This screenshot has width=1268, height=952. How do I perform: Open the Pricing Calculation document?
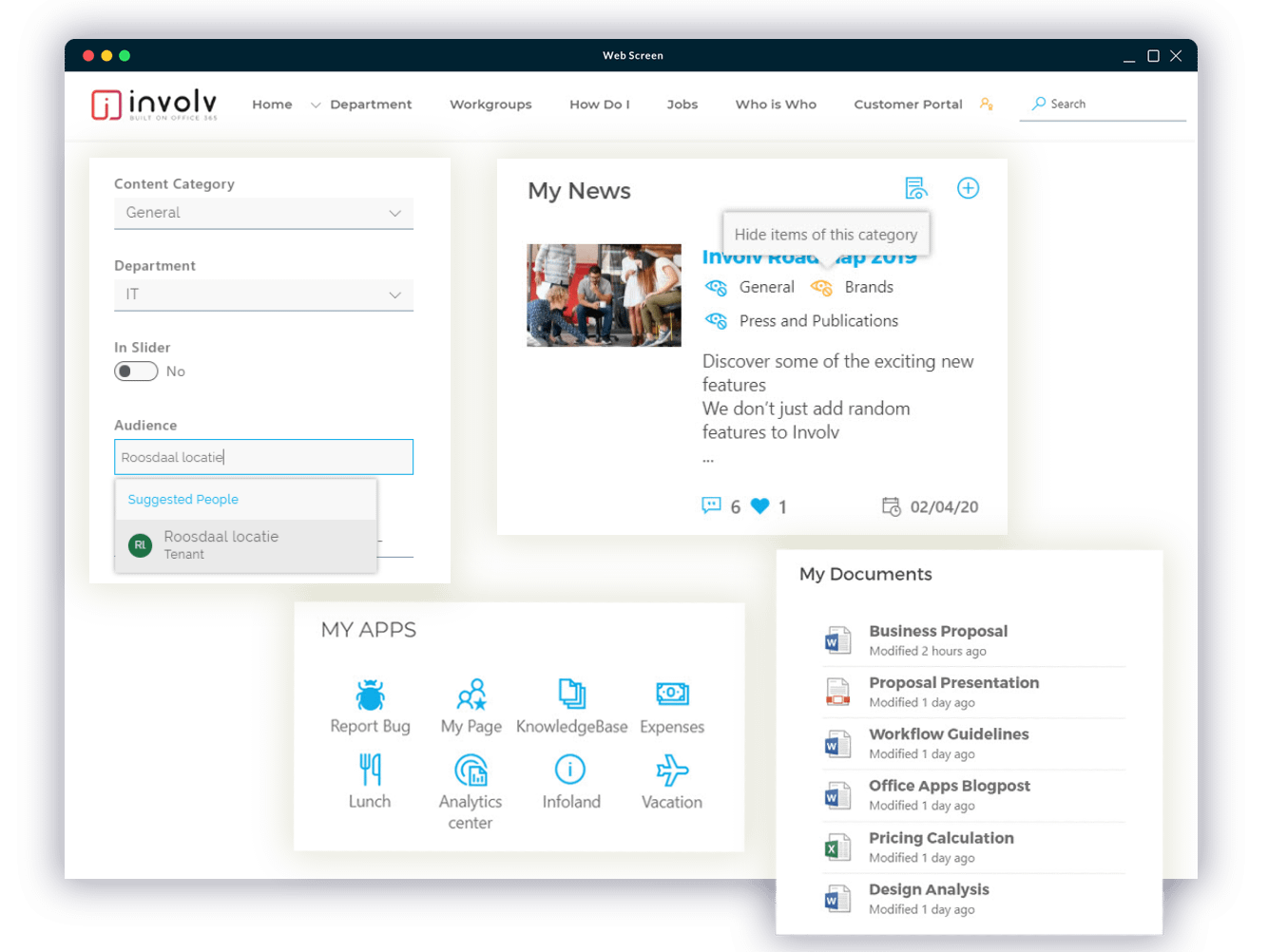click(941, 838)
